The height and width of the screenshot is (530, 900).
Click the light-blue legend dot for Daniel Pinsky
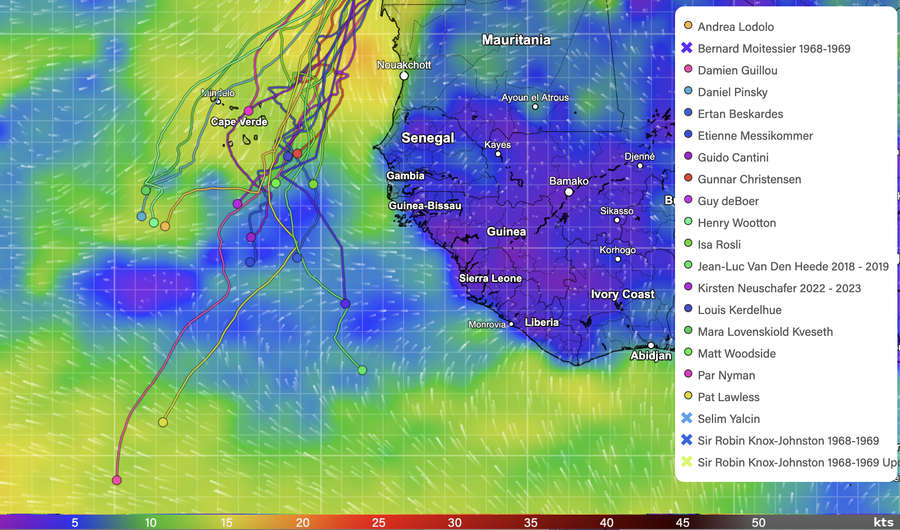(x=688, y=91)
